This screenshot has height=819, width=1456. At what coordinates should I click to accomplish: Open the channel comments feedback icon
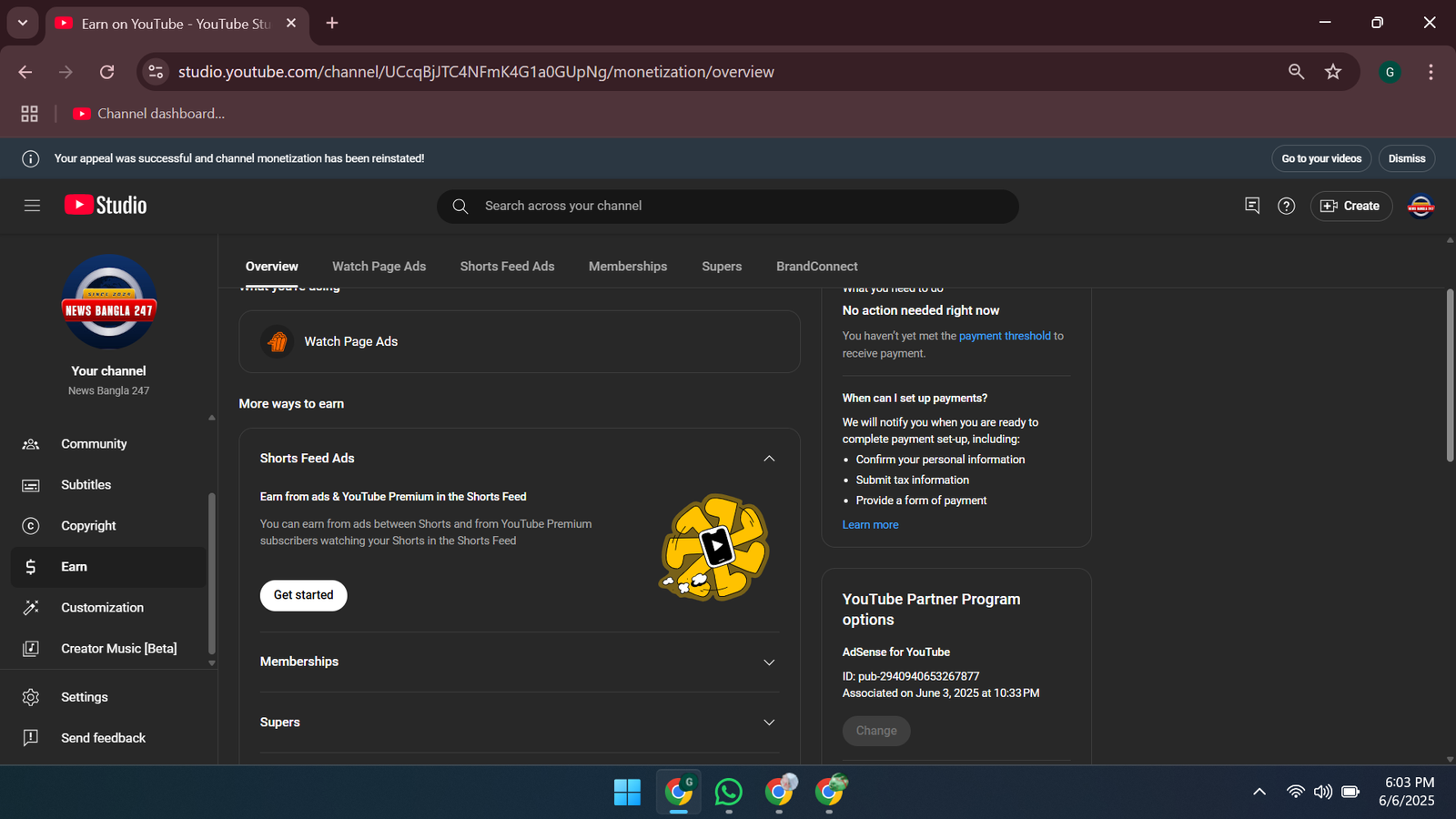1252,206
